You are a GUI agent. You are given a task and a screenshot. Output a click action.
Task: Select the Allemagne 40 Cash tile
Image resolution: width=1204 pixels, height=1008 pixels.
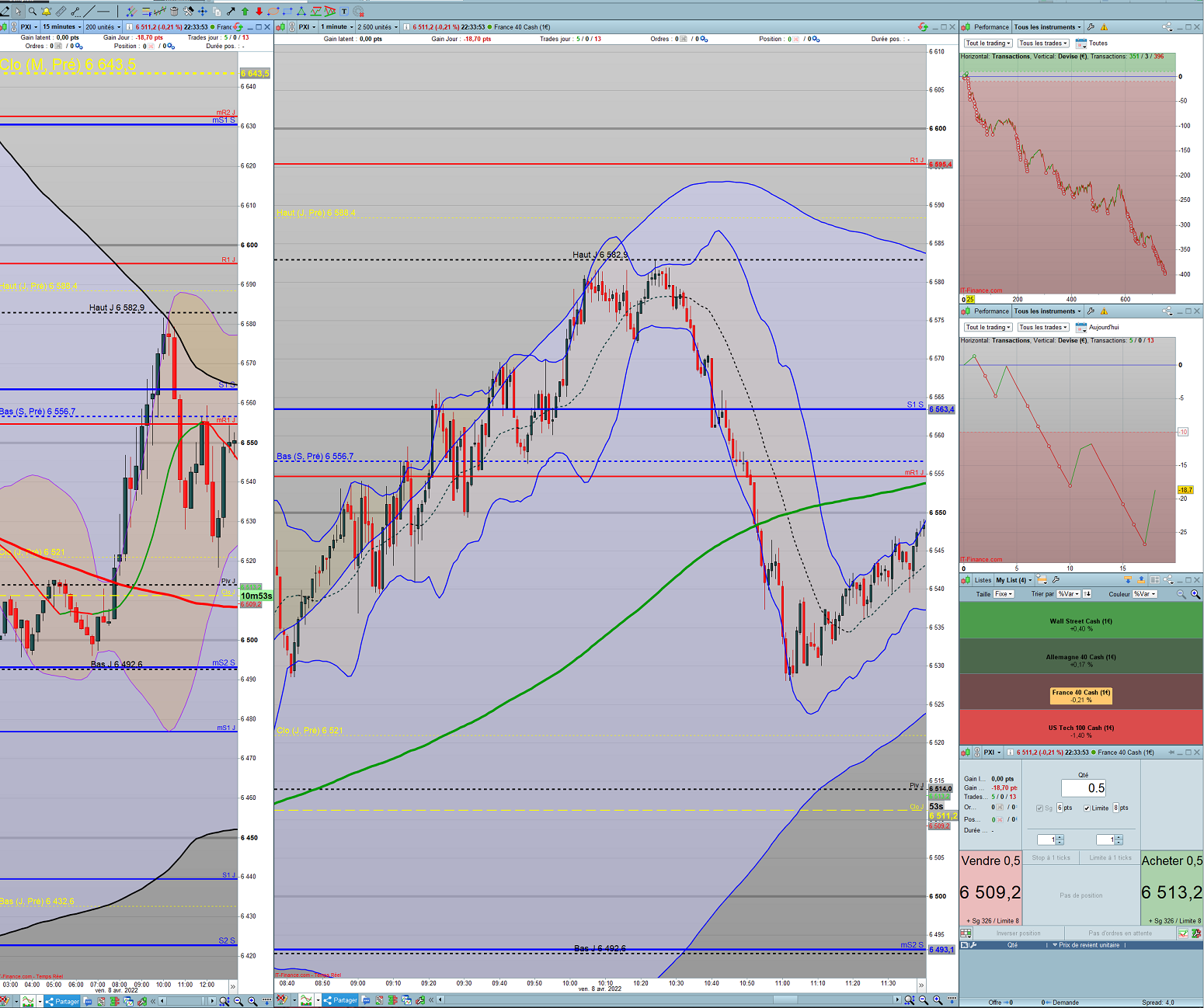pos(1080,656)
